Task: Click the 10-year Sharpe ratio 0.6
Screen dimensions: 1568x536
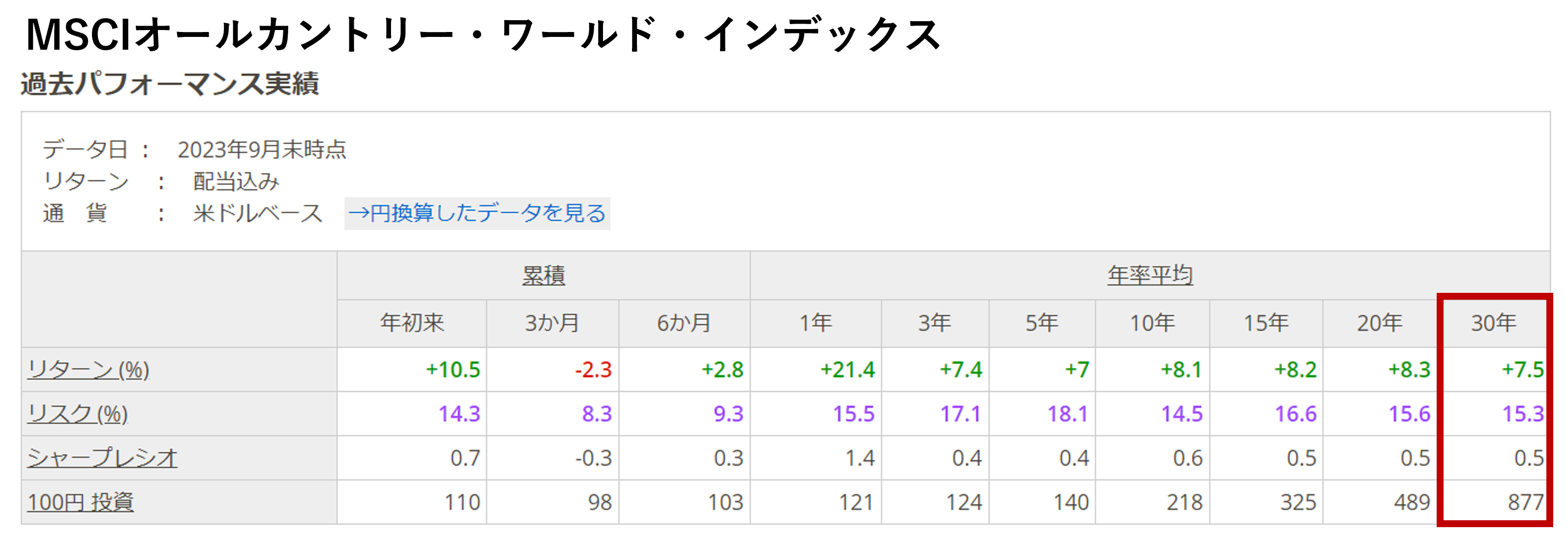Action: (x=1188, y=458)
